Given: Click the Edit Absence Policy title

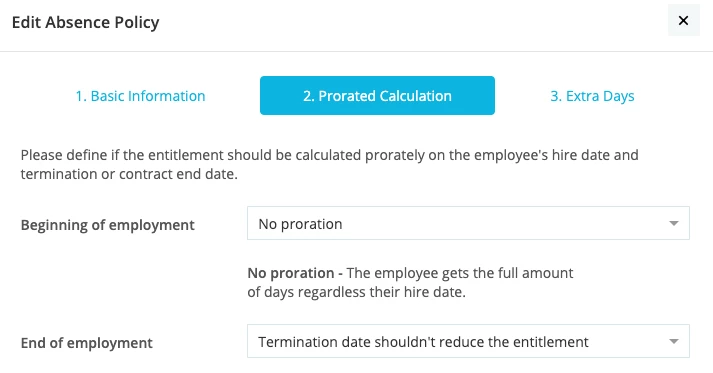Looking at the screenshot, I should [85, 22].
